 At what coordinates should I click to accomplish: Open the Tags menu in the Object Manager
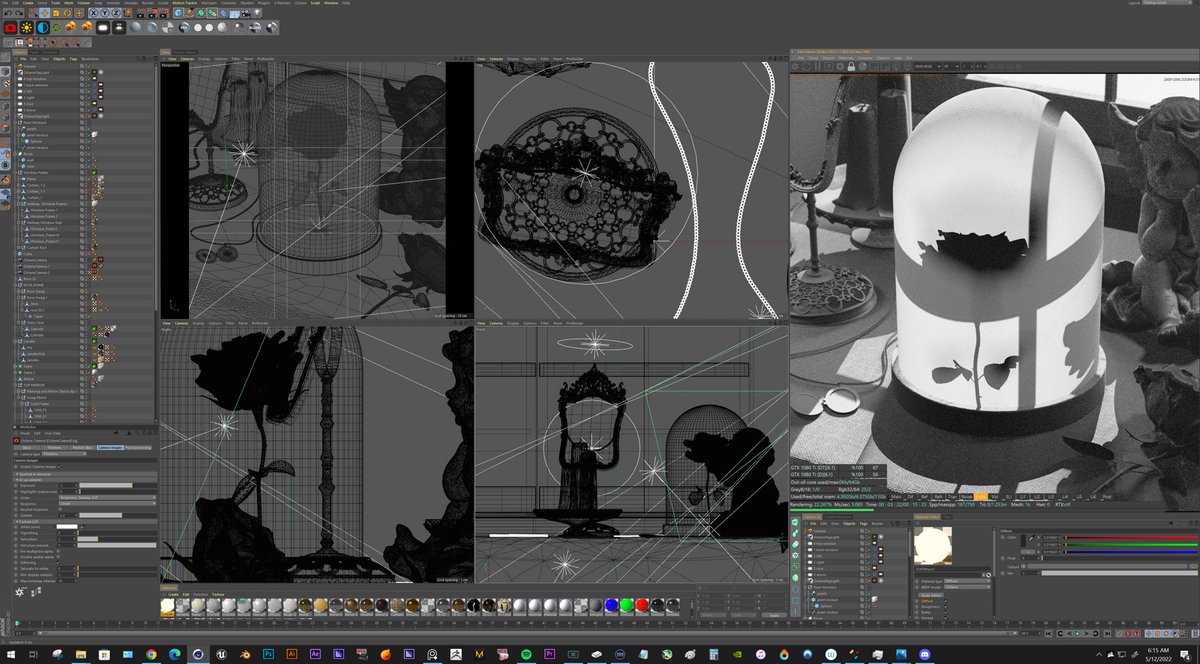pos(73,59)
